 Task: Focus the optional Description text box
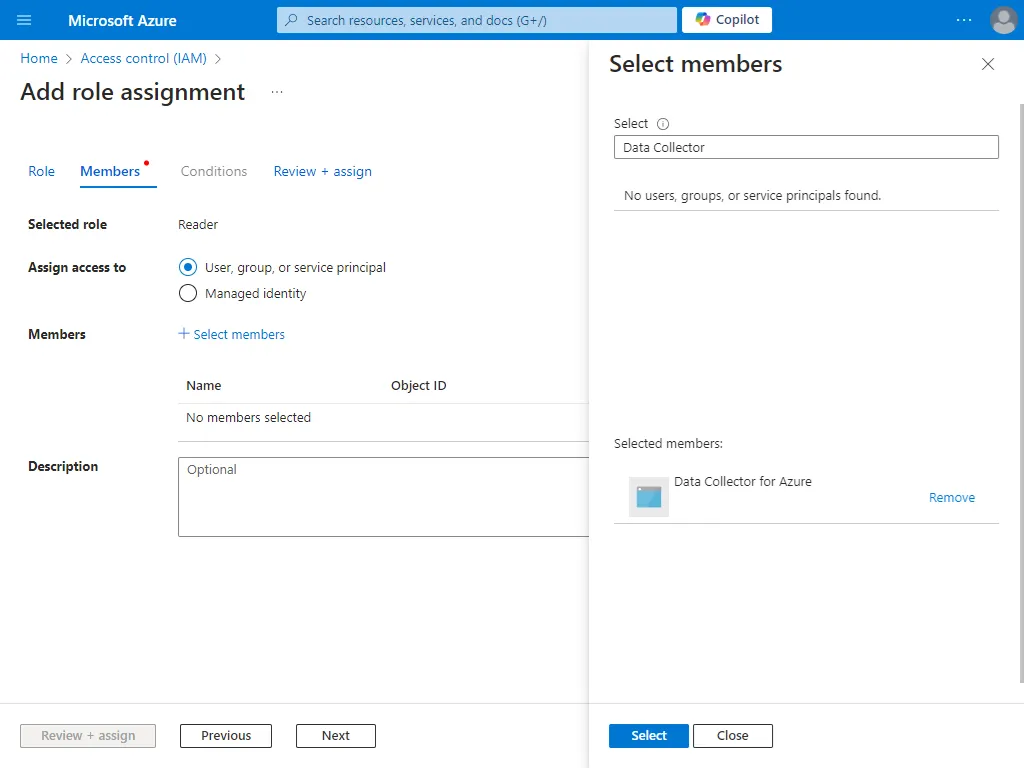[383, 497]
